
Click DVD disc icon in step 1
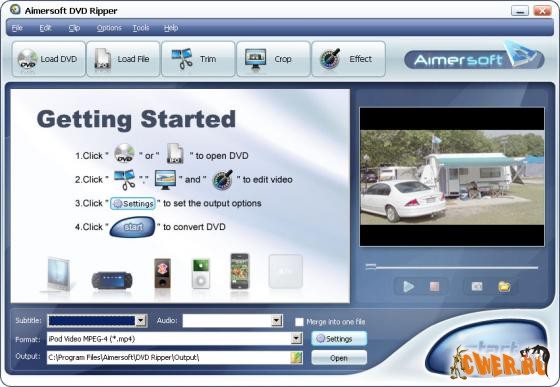tap(124, 154)
